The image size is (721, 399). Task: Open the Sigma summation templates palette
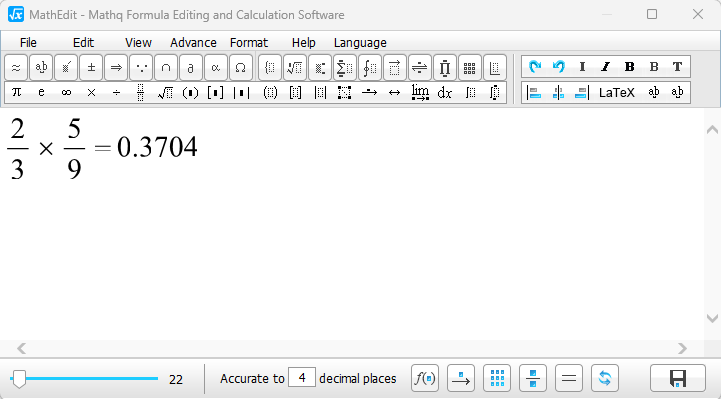tap(345, 68)
